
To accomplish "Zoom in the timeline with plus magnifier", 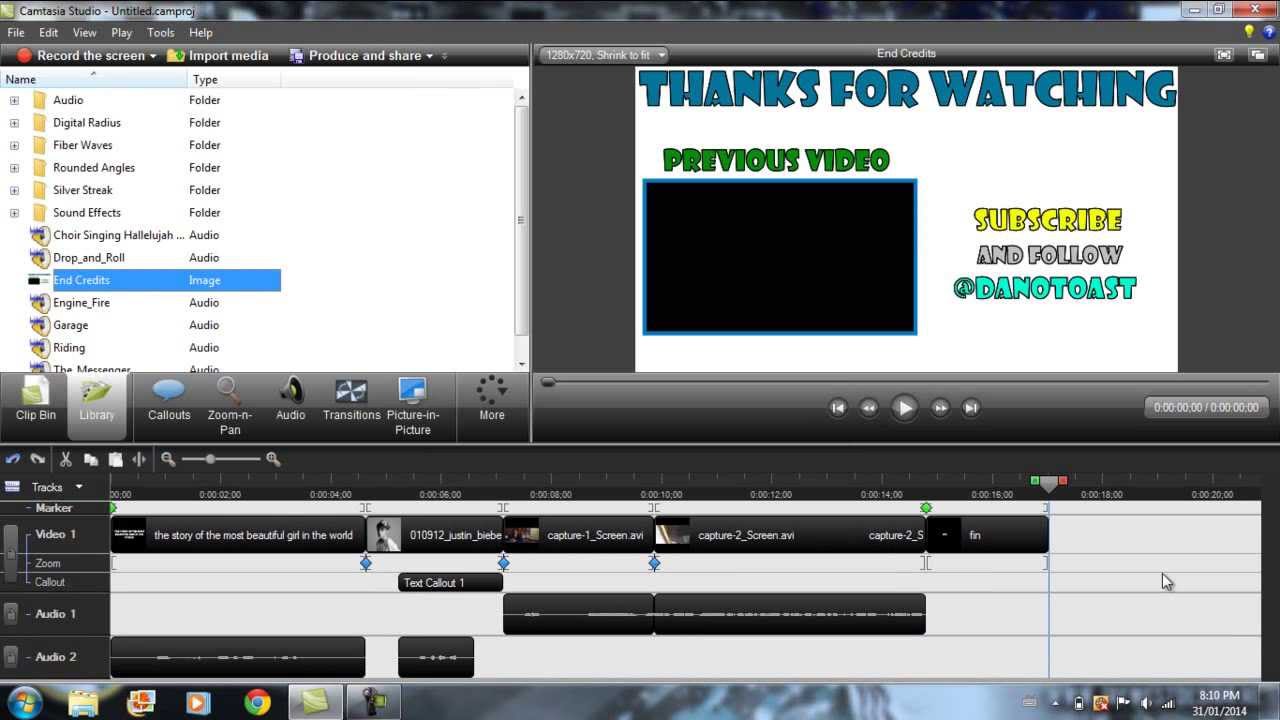I will (273, 459).
